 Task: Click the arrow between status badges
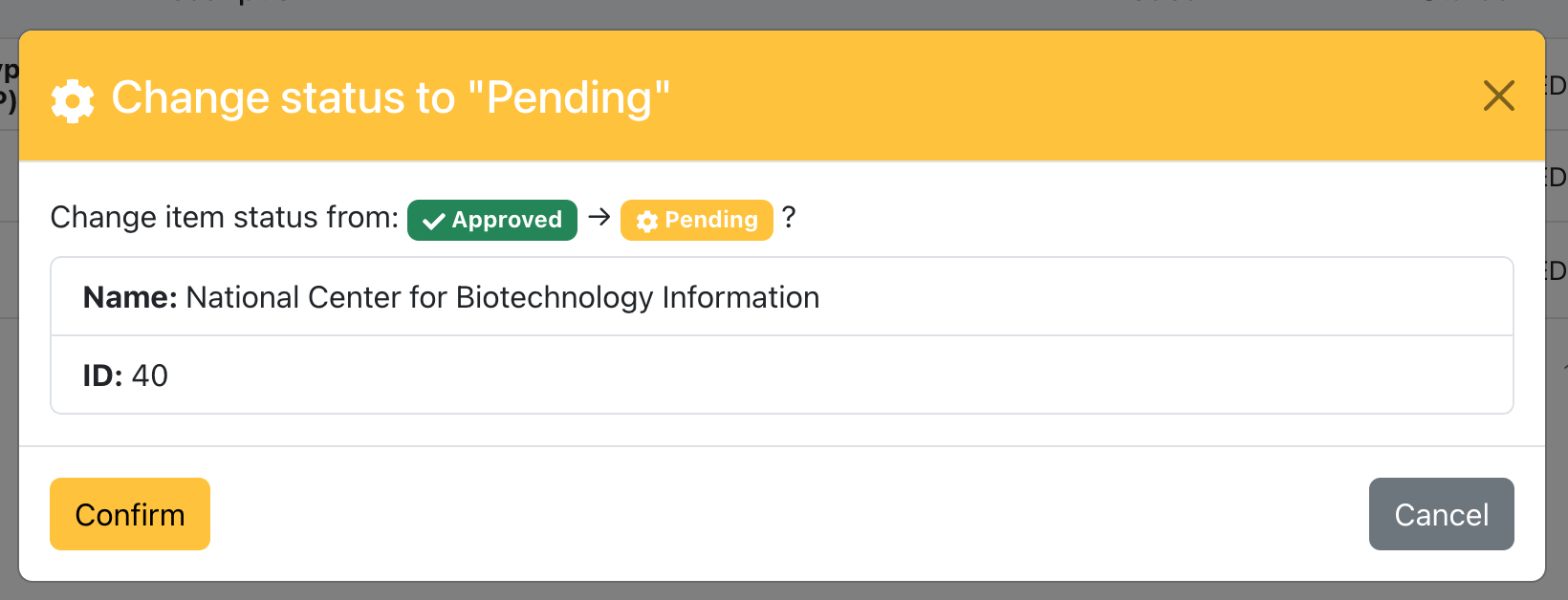click(x=599, y=218)
